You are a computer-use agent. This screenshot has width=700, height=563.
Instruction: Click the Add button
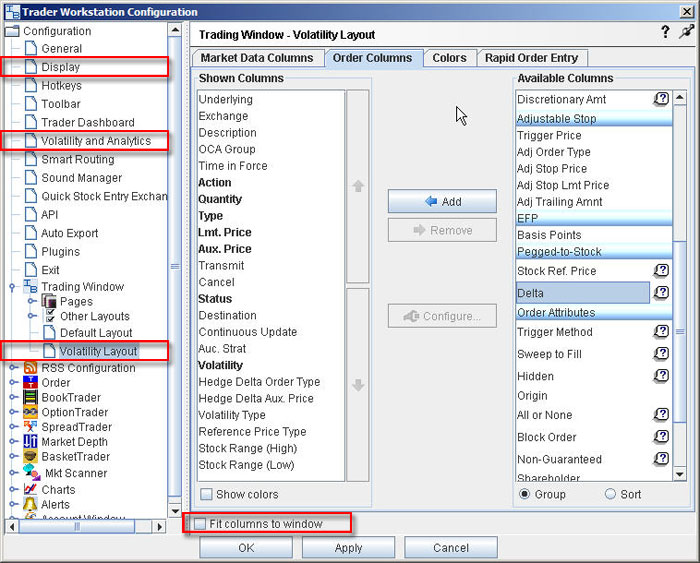[x=442, y=201]
